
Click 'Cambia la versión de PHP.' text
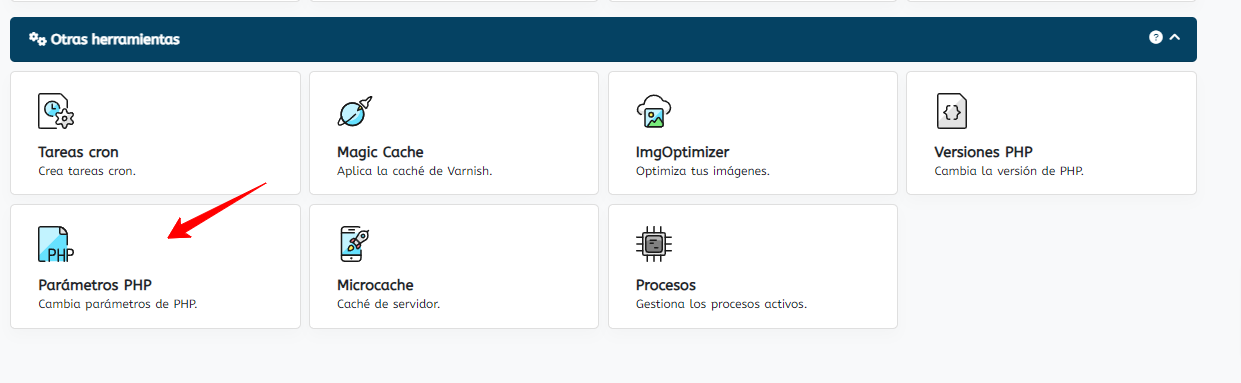point(1009,171)
